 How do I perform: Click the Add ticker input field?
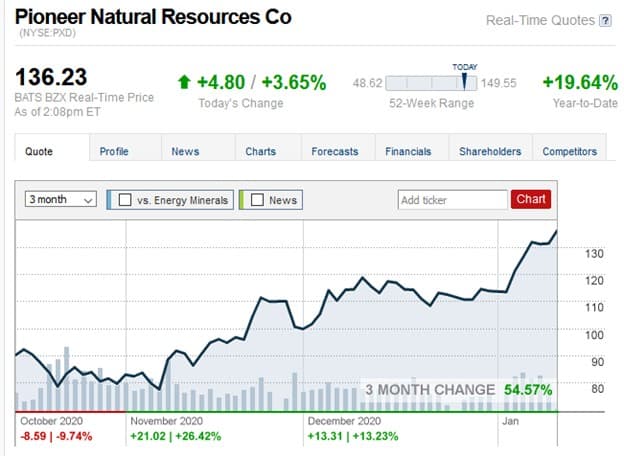[453, 200]
